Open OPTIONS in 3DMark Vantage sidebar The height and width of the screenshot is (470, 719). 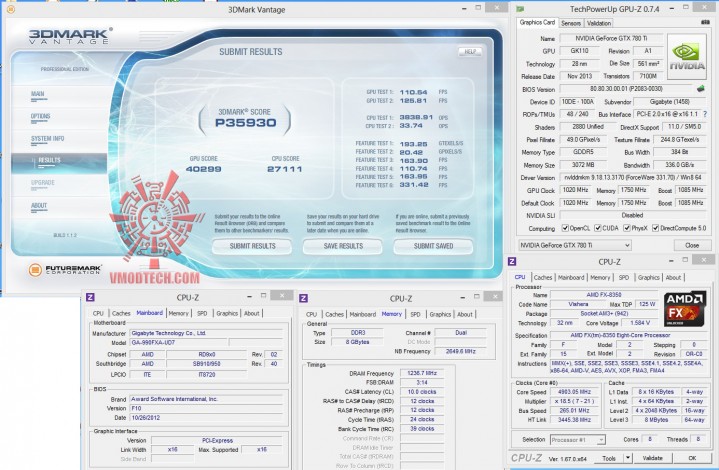pos(40,116)
